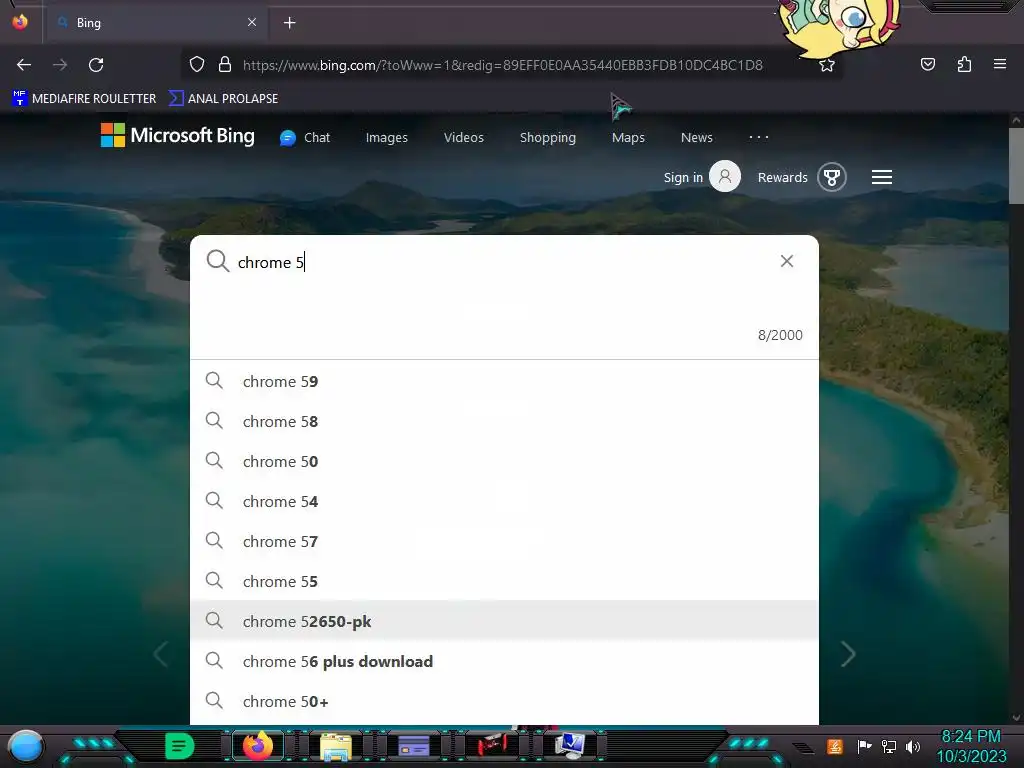Viewport: 1024px width, 768px height.
Task: Open the Bing hamburger settings menu
Action: click(882, 177)
